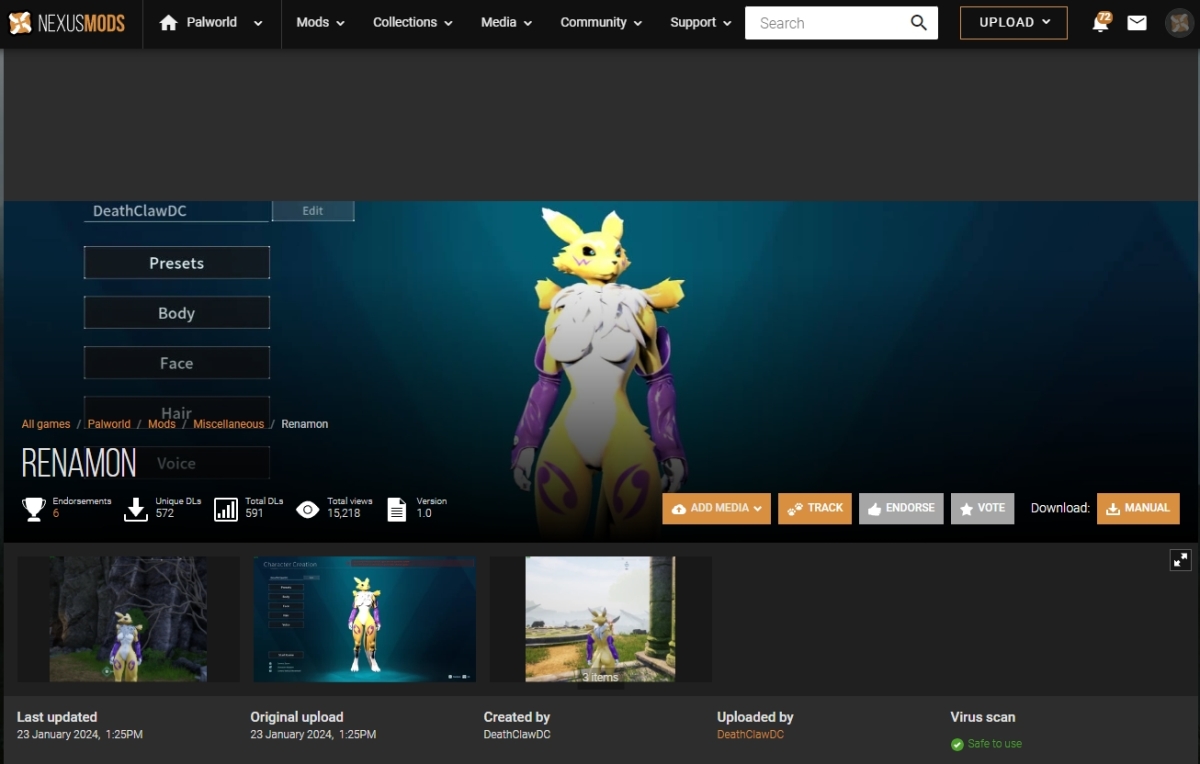Open the Mods menu
Viewport: 1200px width, 764px height.
[320, 22]
